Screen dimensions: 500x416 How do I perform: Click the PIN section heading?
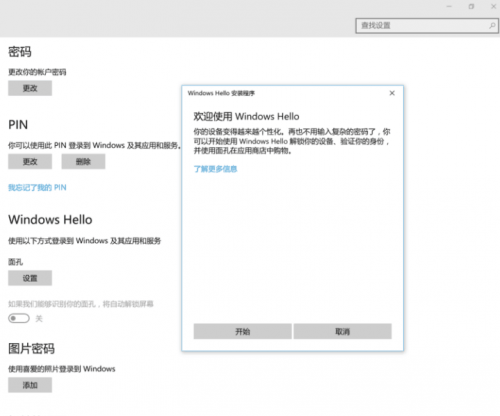pyautogui.click(x=18, y=125)
